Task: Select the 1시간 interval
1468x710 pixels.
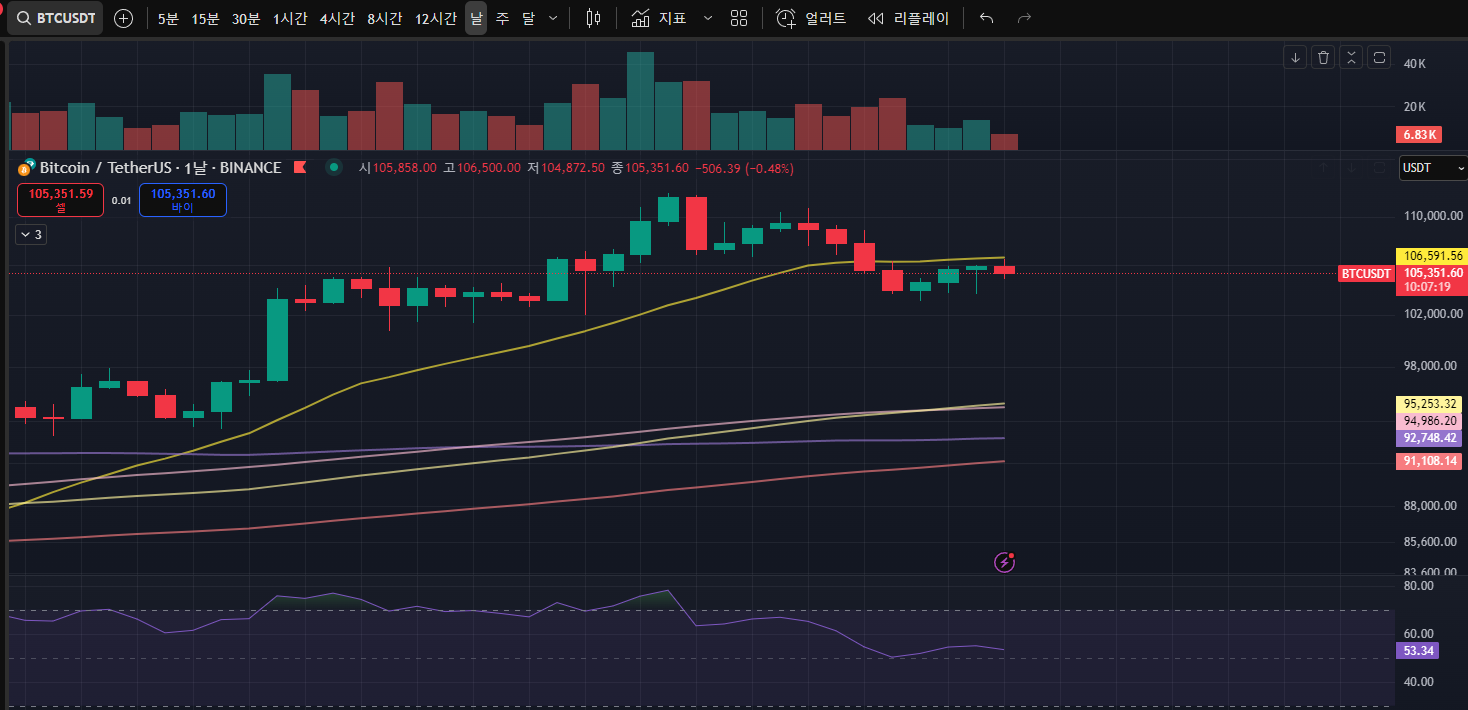Action: [290, 18]
